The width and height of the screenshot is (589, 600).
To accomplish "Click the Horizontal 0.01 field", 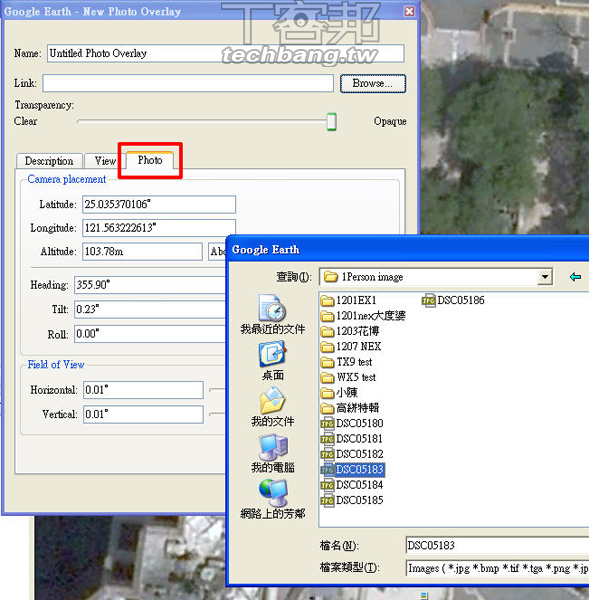I will 143,390.
